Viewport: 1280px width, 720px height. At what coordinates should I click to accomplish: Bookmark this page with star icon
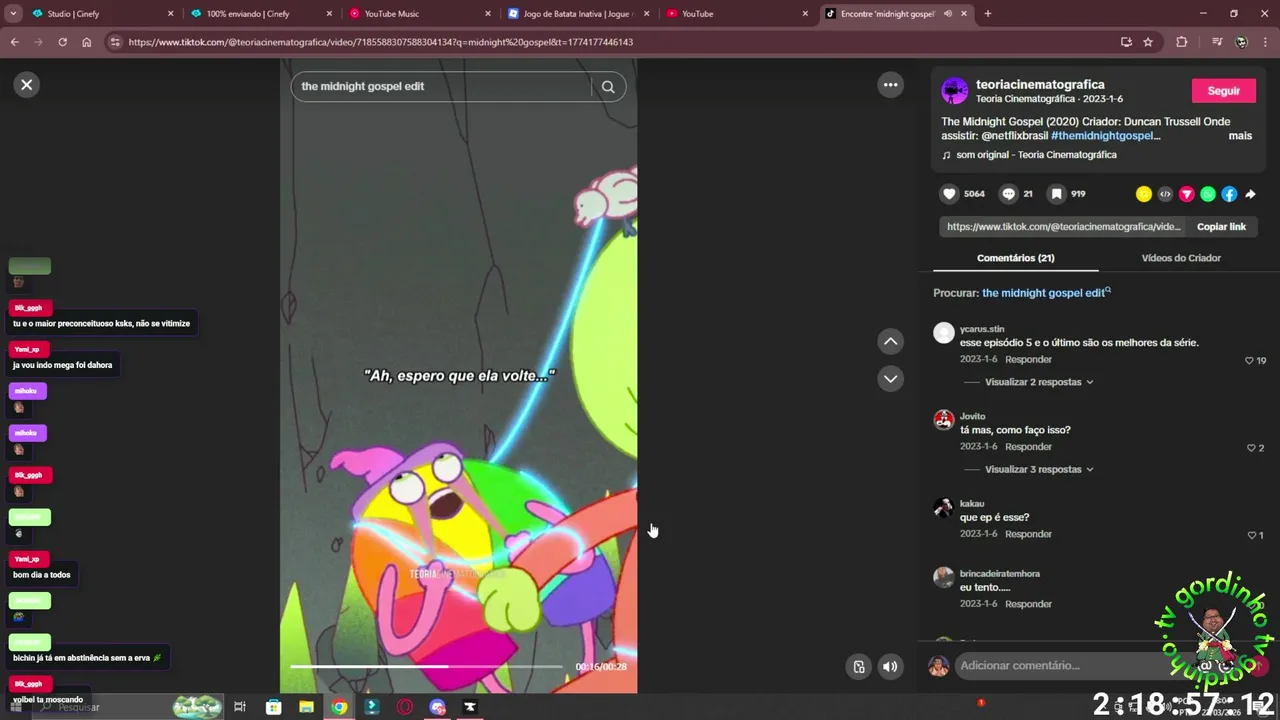(1148, 42)
